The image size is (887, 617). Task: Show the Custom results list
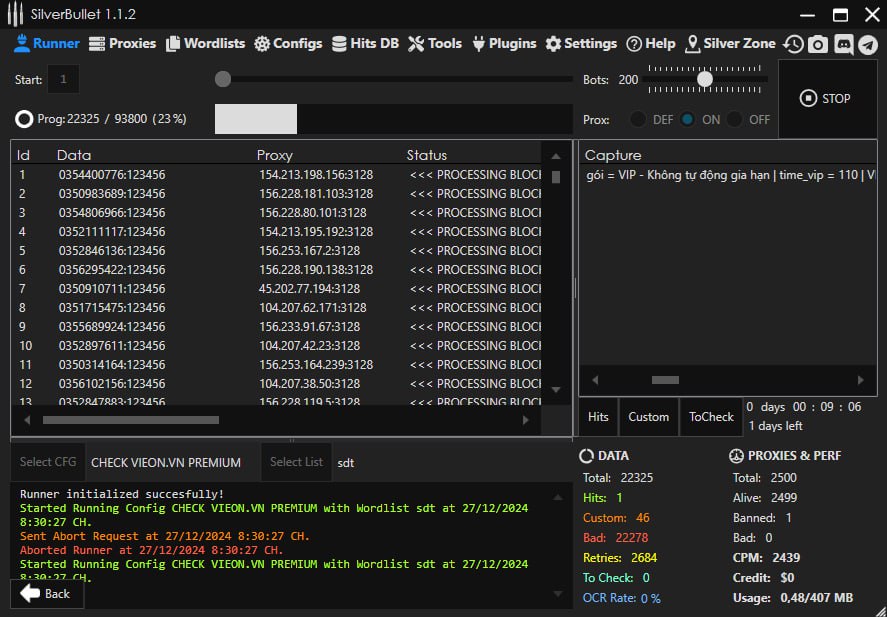click(x=649, y=417)
